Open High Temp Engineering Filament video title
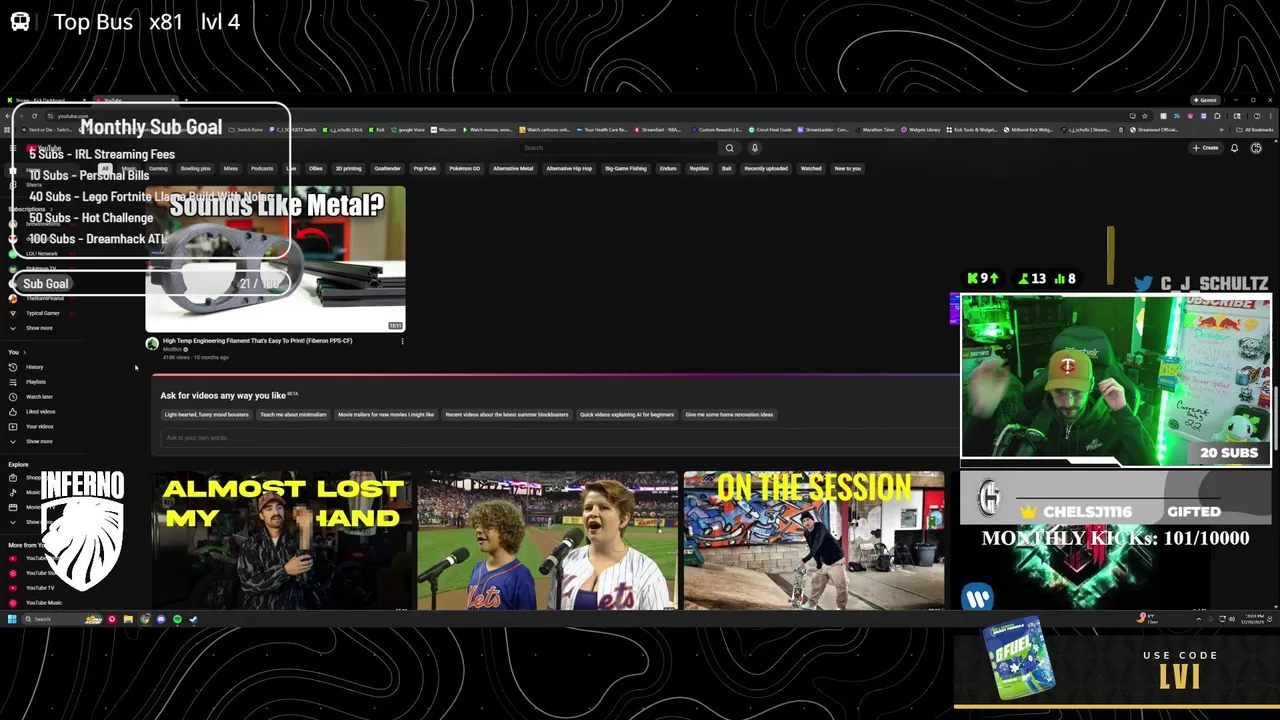 257,341
